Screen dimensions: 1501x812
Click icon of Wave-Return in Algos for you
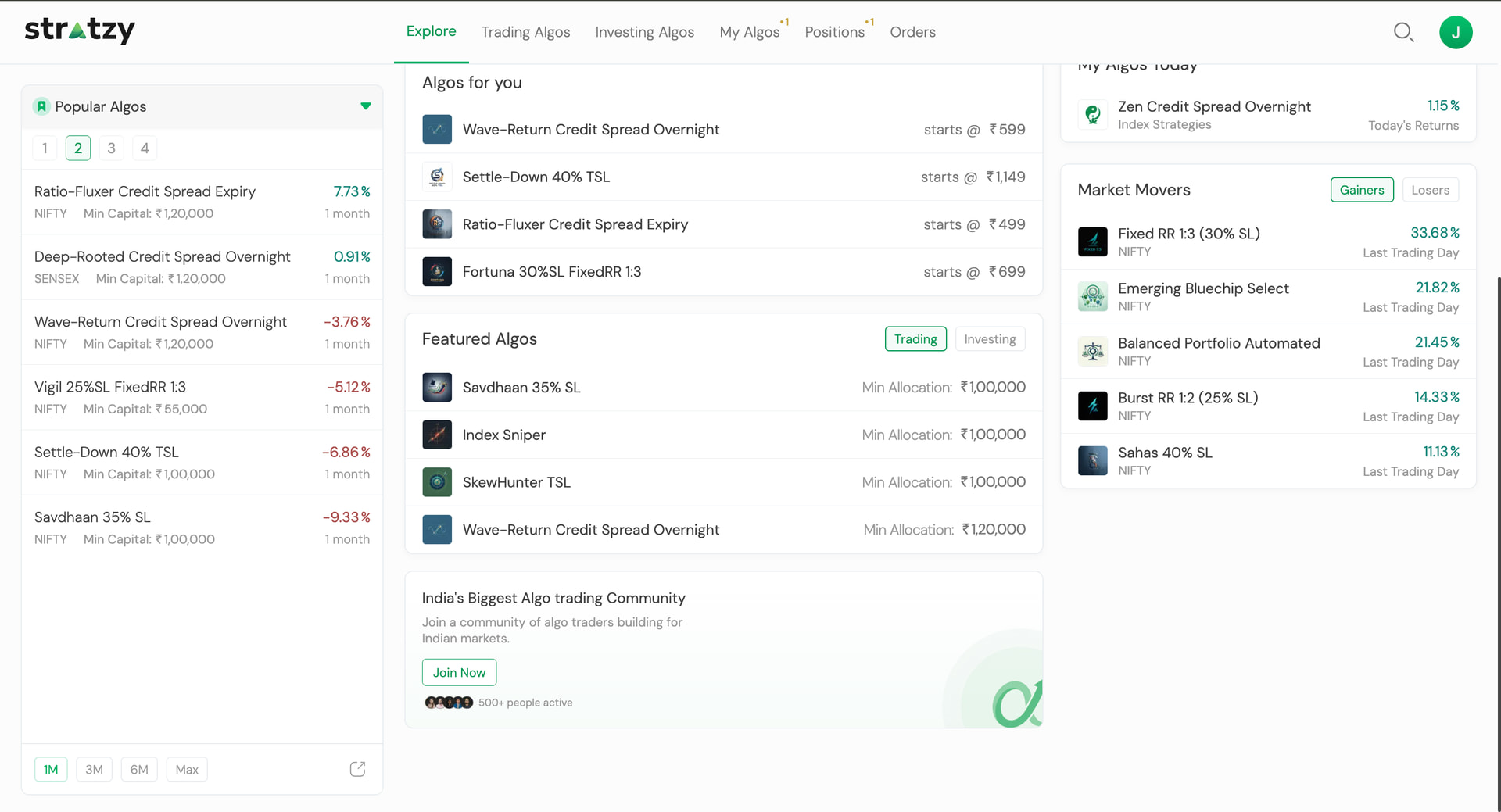click(437, 129)
